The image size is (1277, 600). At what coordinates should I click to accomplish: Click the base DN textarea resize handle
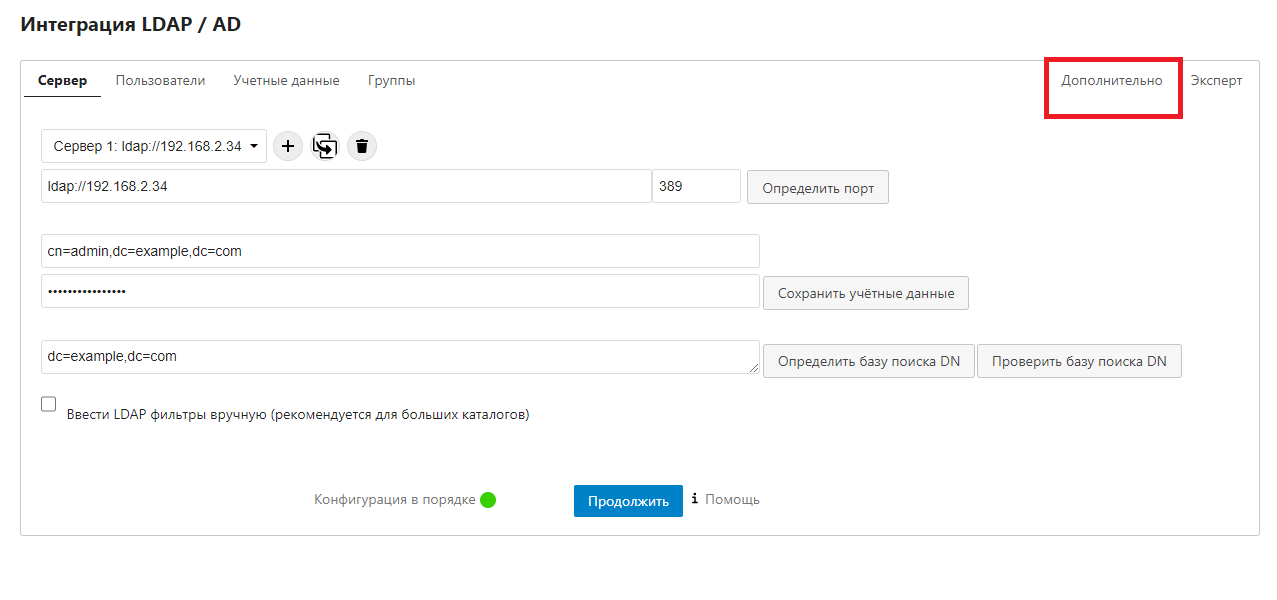point(754,369)
